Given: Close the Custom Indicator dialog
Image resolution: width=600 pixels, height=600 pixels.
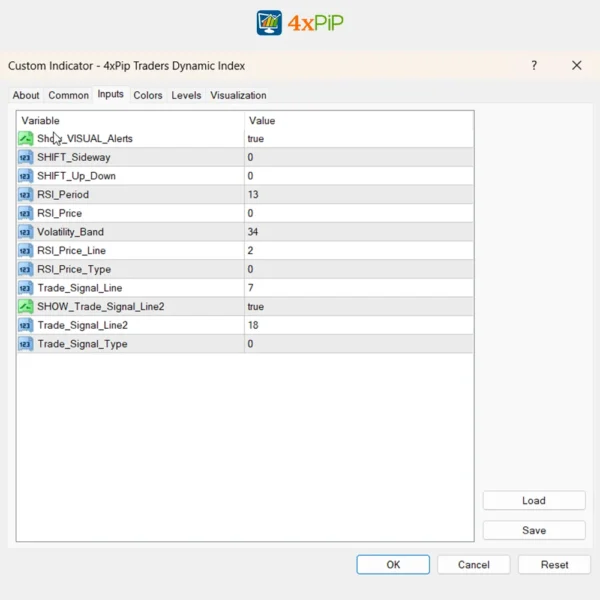Looking at the screenshot, I should coord(577,66).
